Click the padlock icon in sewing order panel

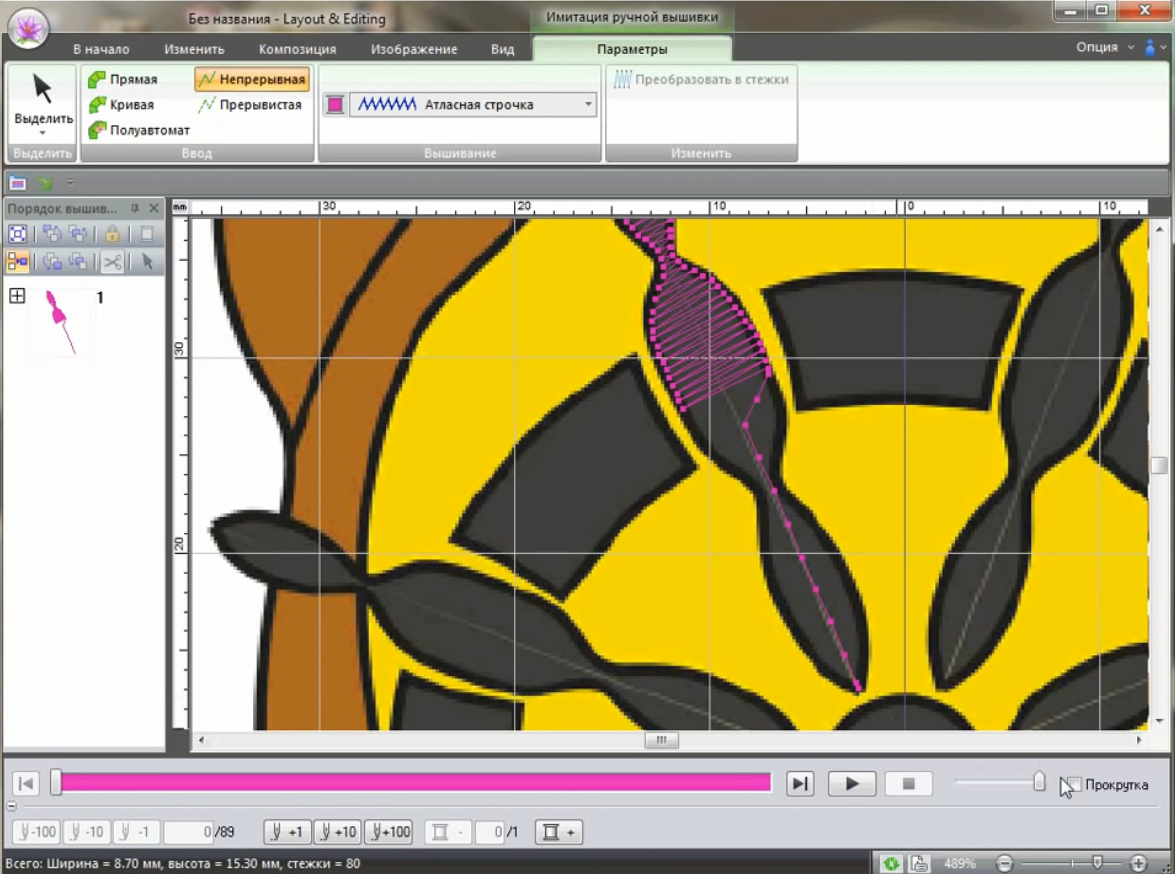(x=112, y=235)
